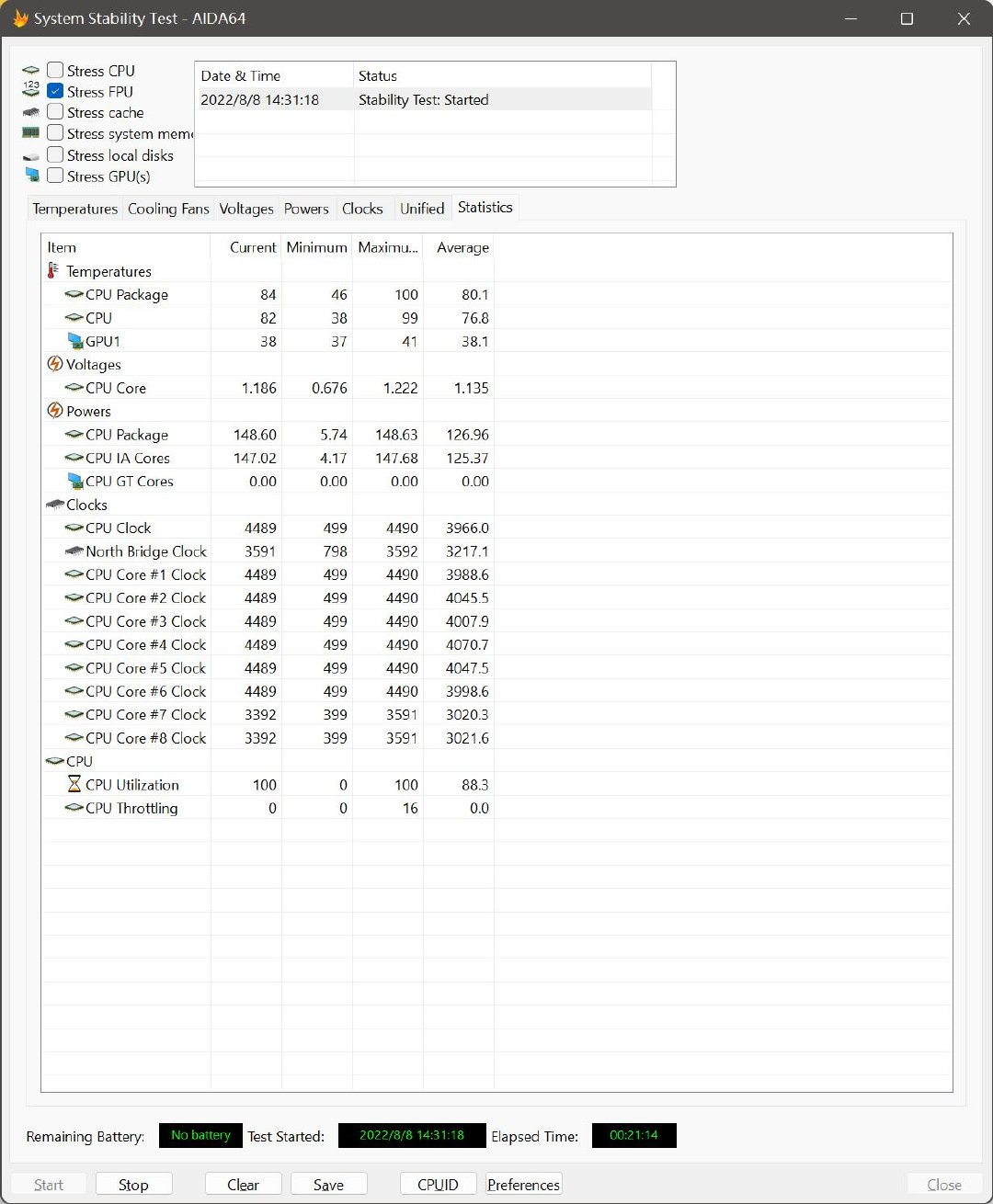Enable the Stress CPU checkbox
The image size is (993, 1204).
pos(54,69)
